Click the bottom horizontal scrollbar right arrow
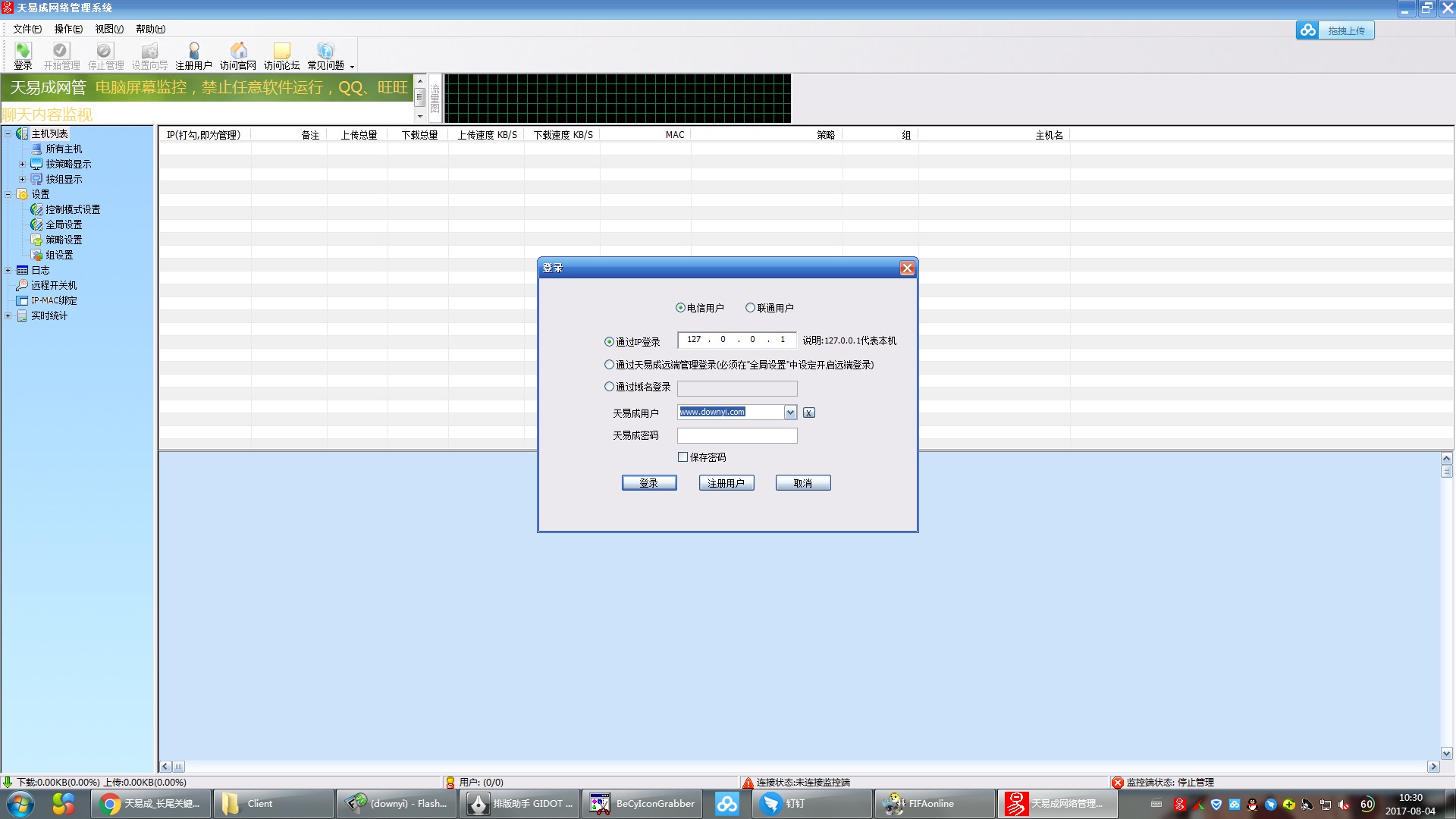1456x819 pixels. 1433,767
